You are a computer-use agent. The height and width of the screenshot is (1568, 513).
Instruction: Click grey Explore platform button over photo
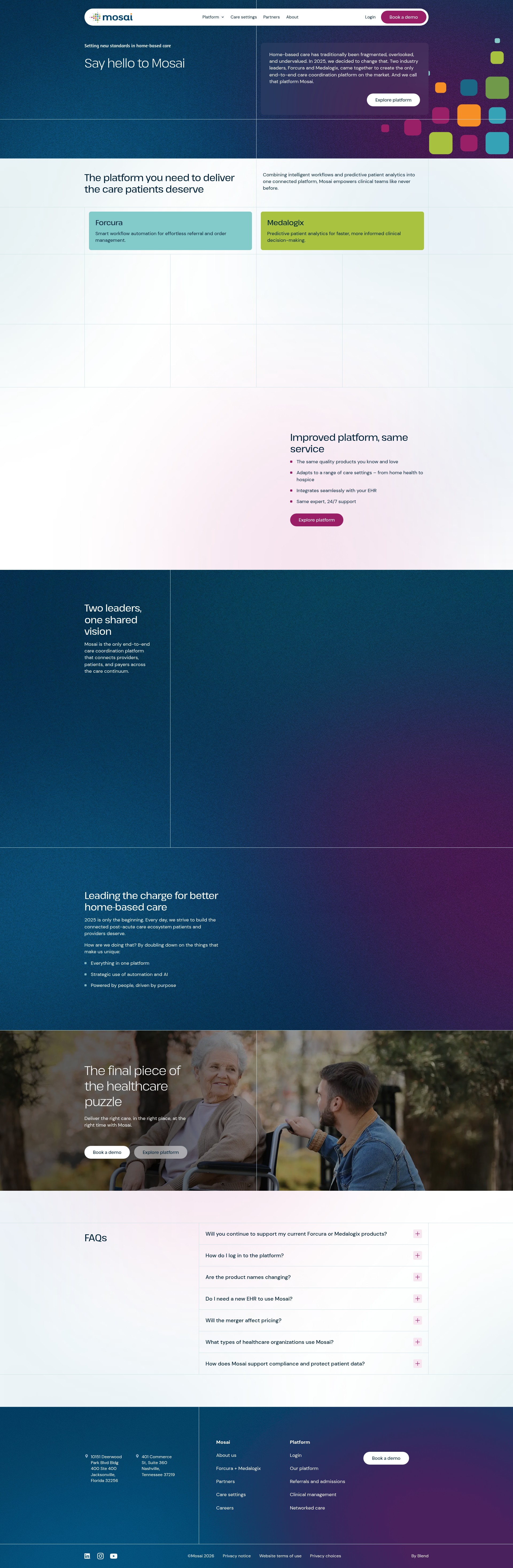click(161, 1152)
